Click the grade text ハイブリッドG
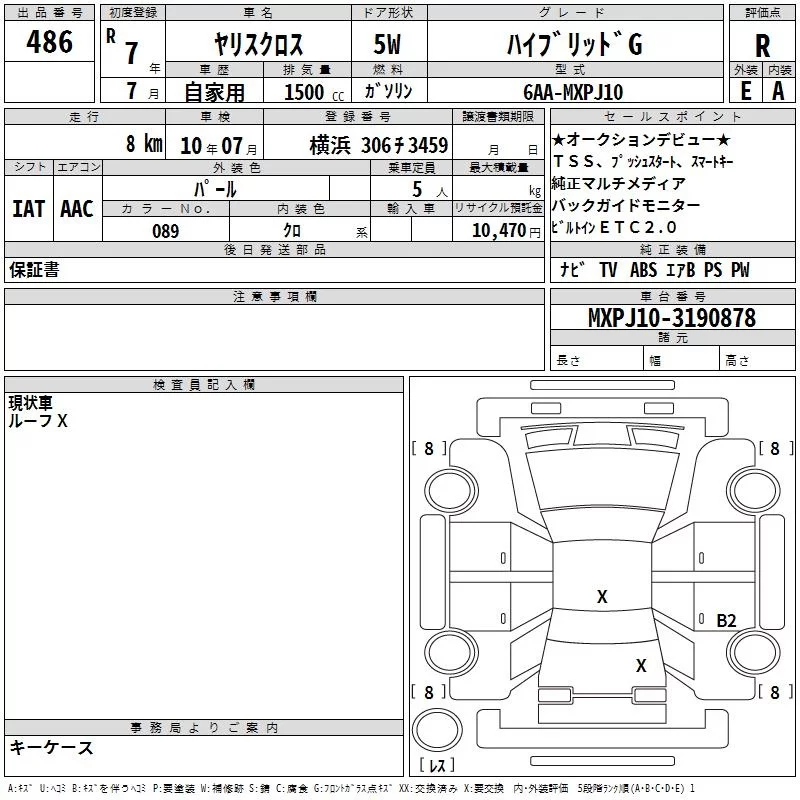This screenshot has width=800, height=800. (574, 44)
